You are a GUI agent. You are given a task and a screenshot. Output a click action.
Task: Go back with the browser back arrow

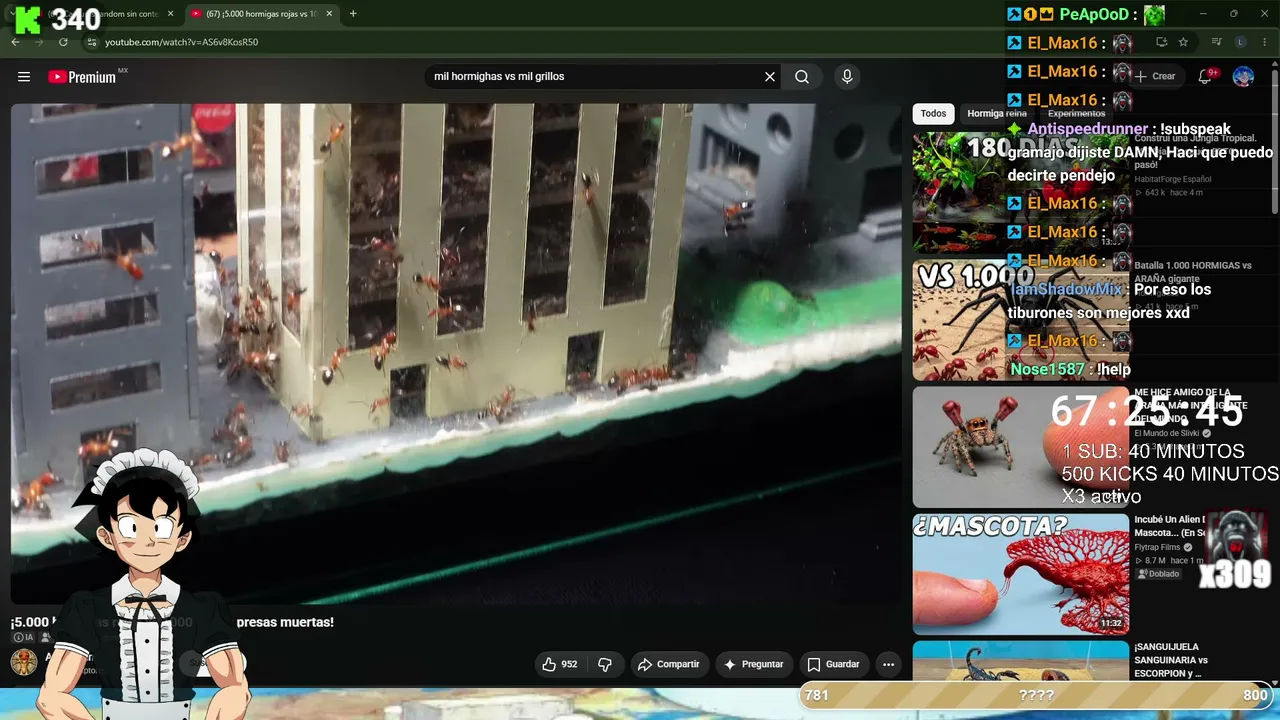point(15,42)
